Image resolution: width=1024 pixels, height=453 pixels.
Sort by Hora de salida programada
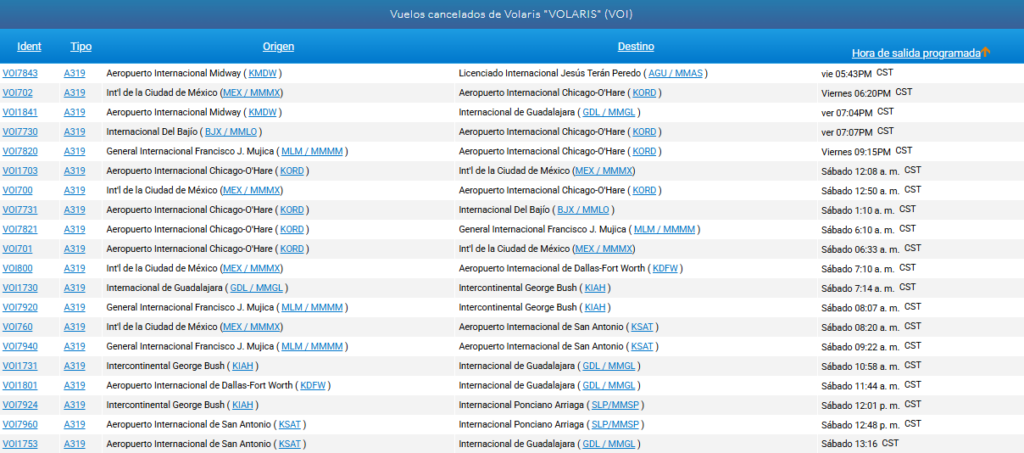click(915, 53)
